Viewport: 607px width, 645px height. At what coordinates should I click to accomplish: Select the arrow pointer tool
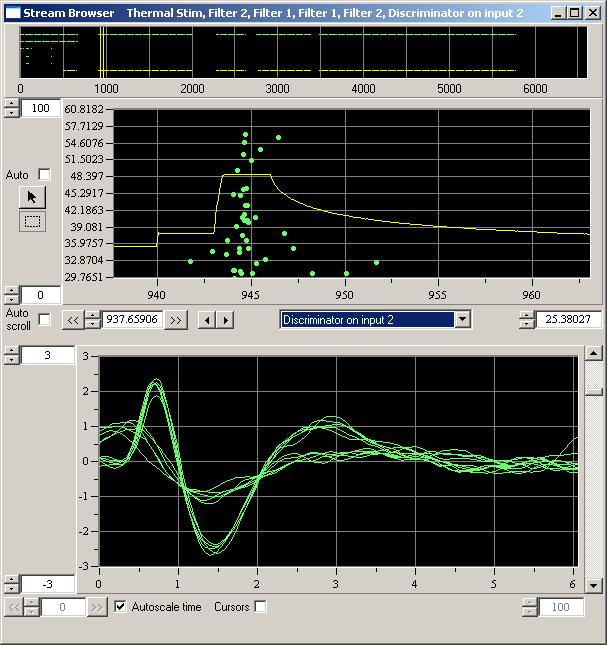32,197
